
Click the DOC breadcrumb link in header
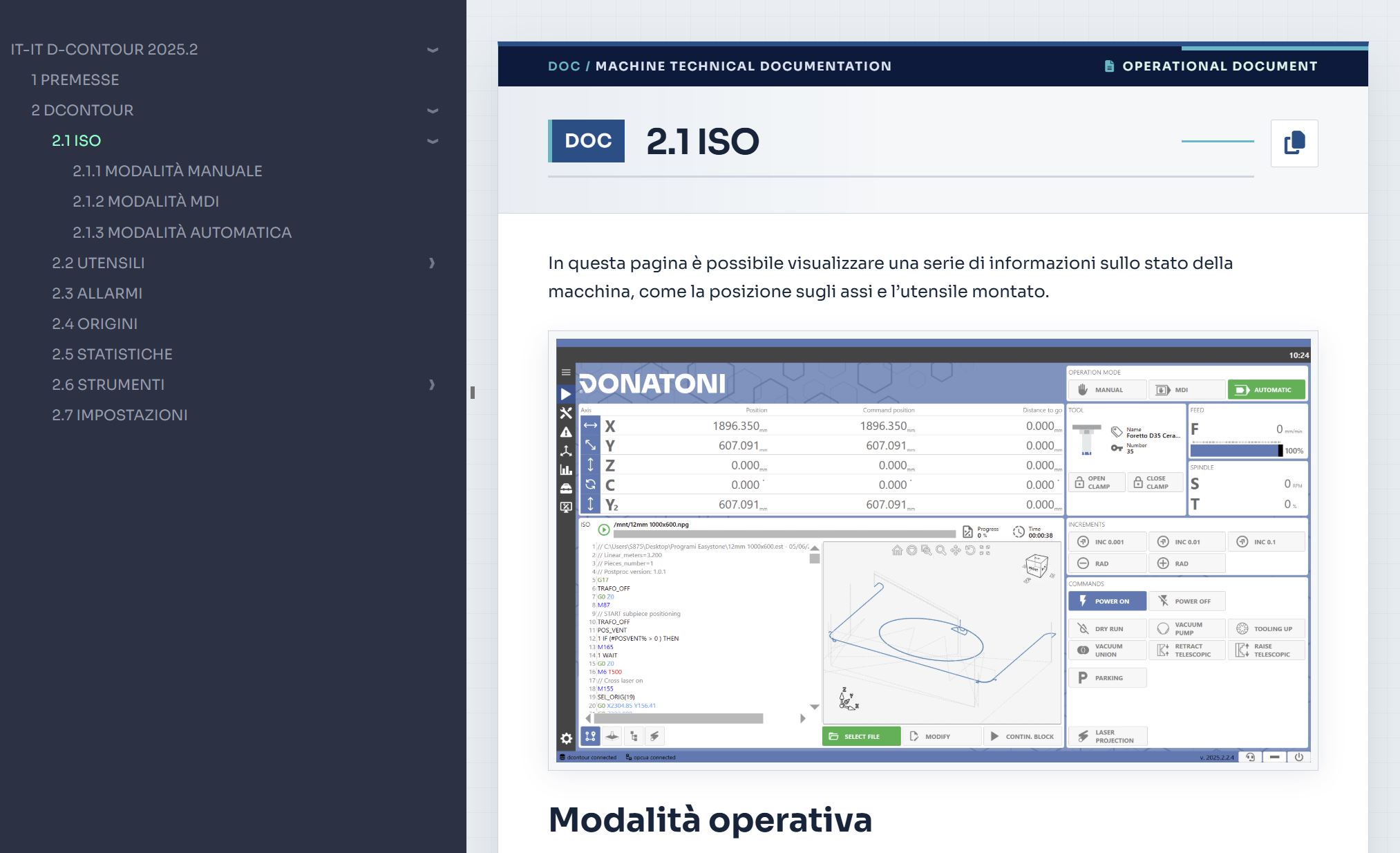pyautogui.click(x=564, y=66)
